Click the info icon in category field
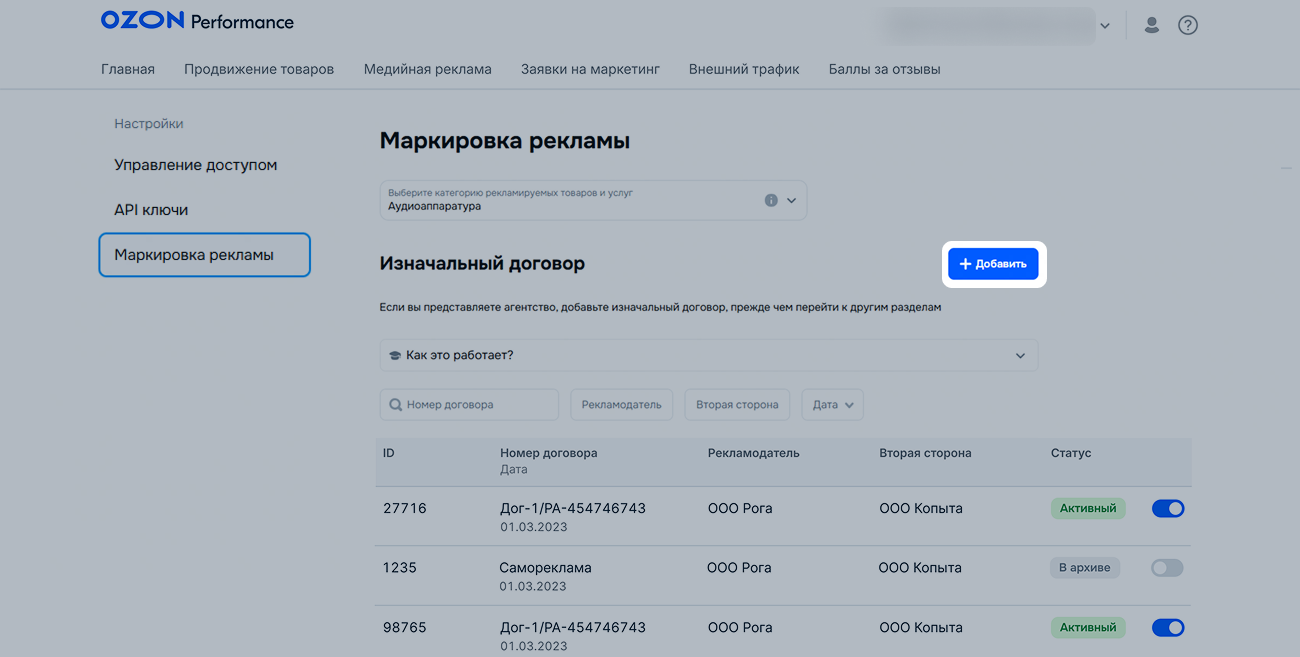 [x=771, y=200]
